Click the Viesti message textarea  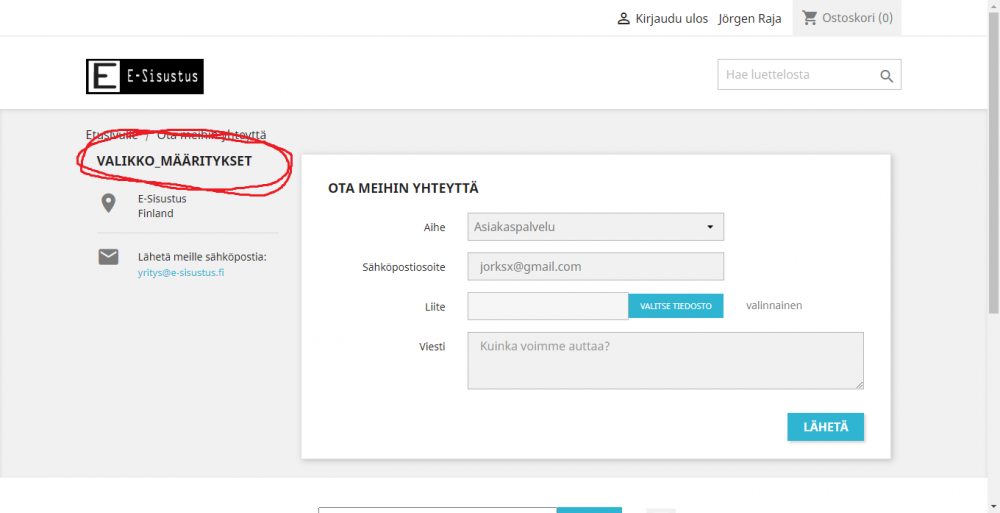666,361
